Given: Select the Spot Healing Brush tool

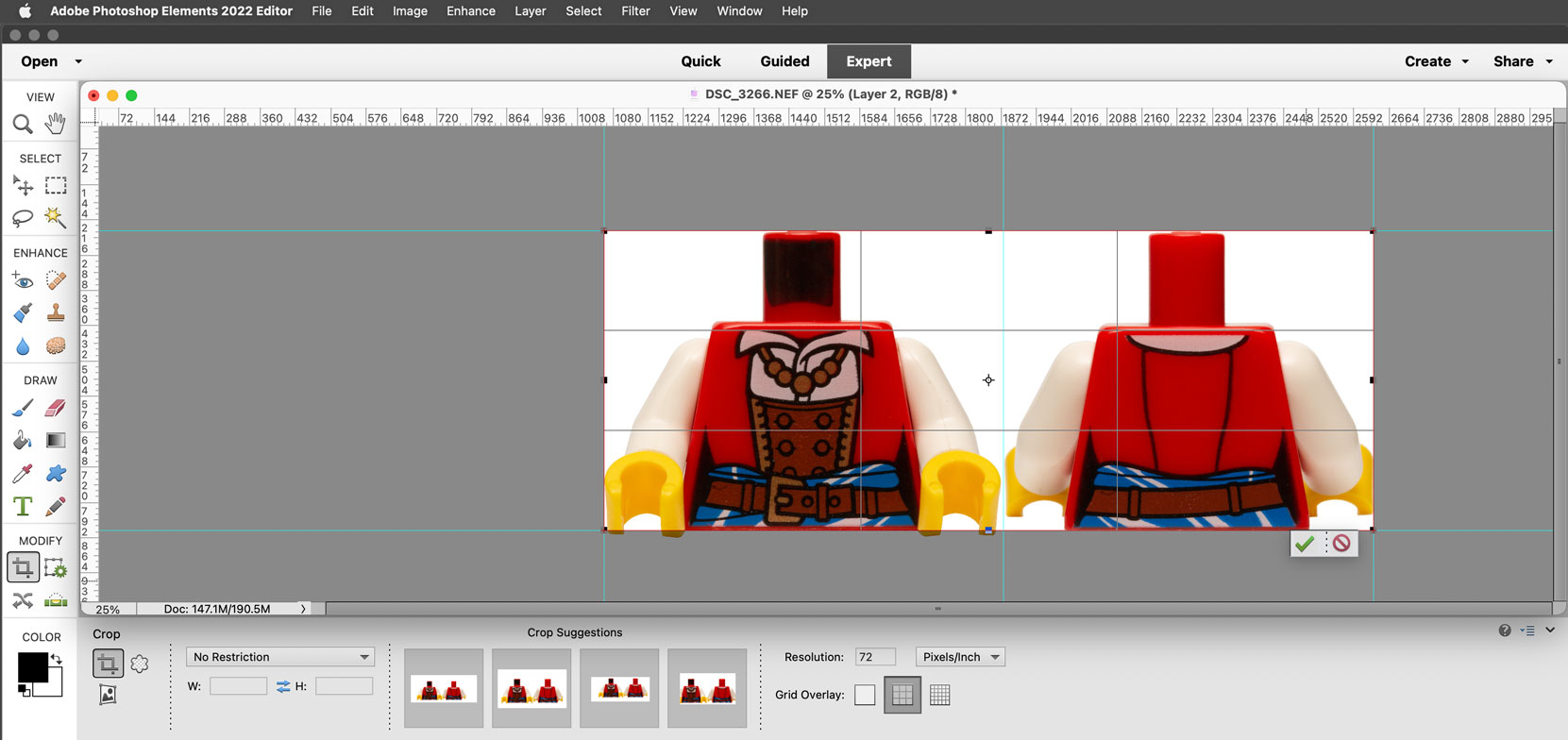Looking at the screenshot, I should point(56,280).
